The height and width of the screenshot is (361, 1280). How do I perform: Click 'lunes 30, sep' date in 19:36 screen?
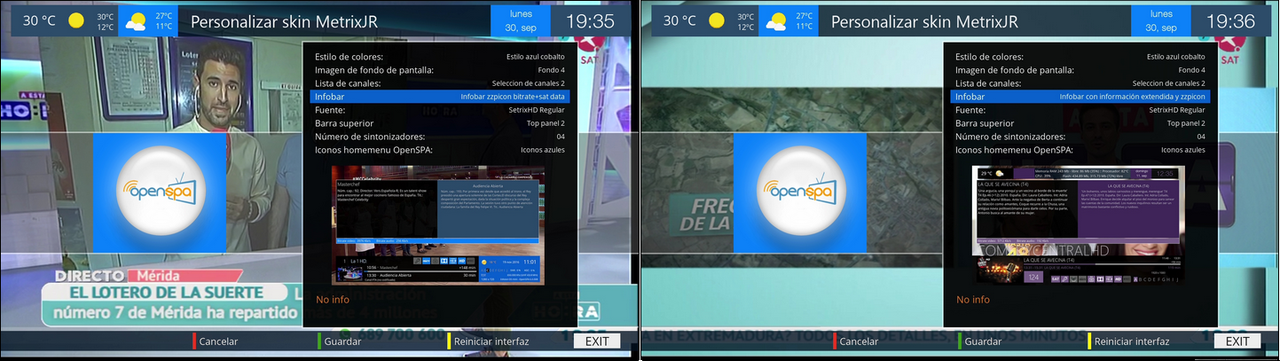pyautogui.click(x=1160, y=21)
